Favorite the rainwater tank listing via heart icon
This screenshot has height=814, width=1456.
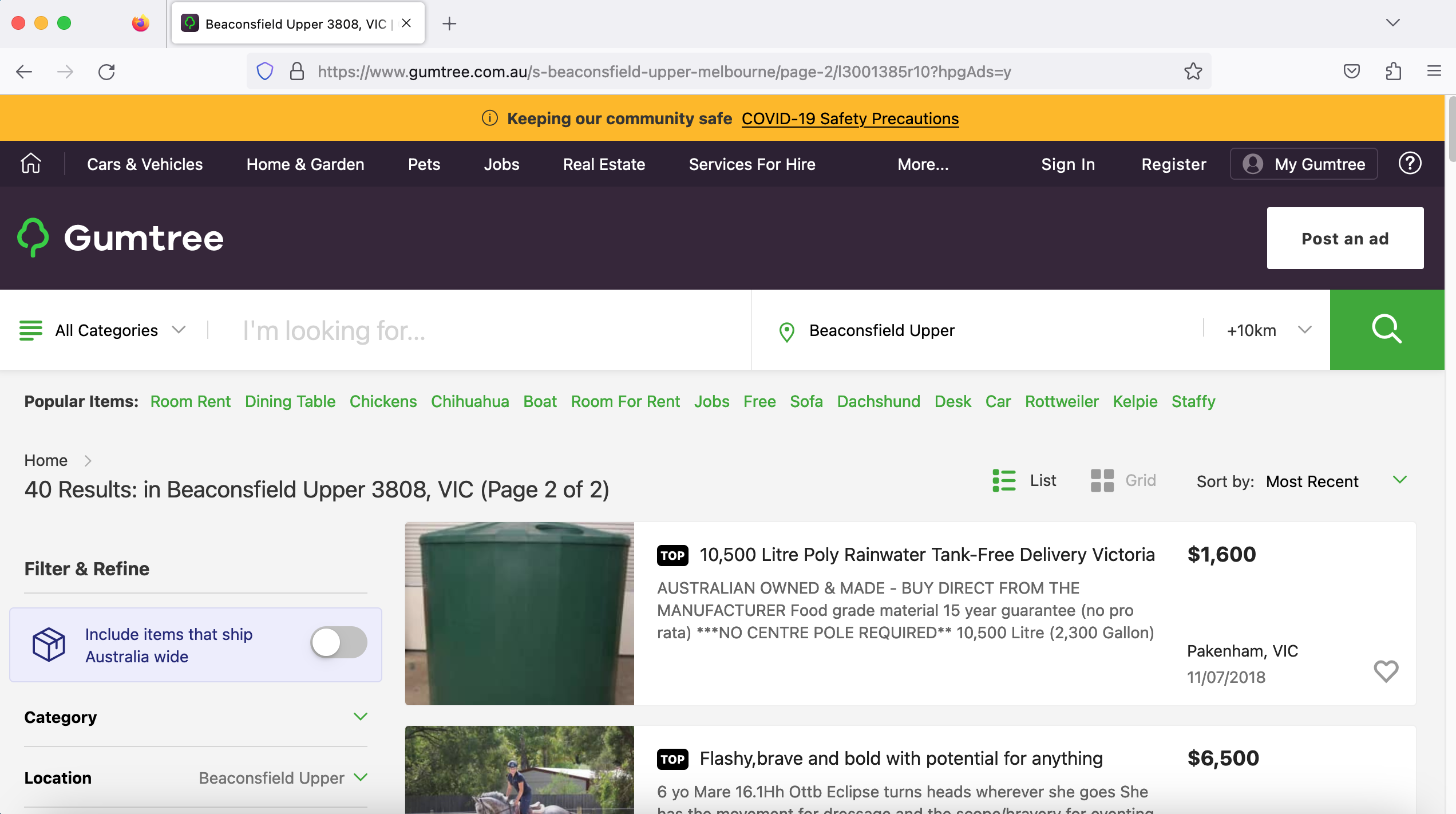(x=1386, y=671)
